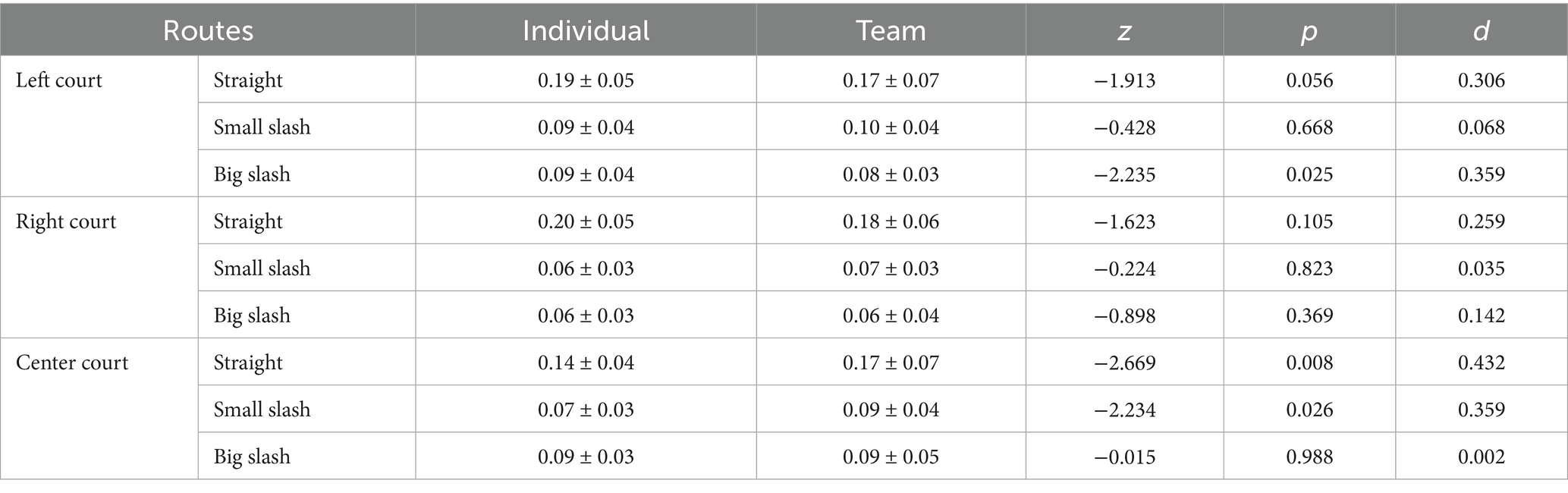Click the d value 0.068 cell
The width and height of the screenshot is (1568, 493).
click(1481, 127)
